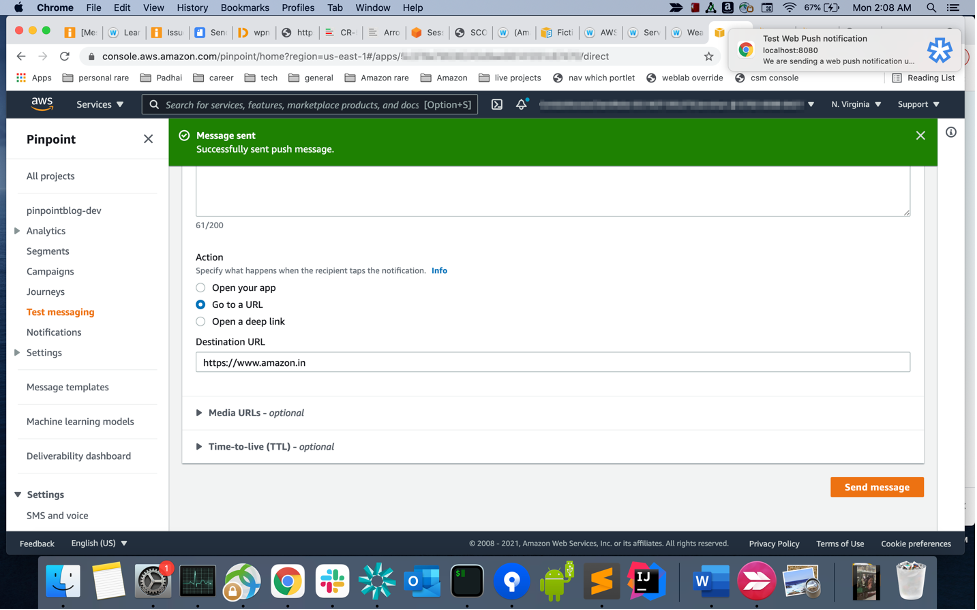977x610 pixels.
Task: Open AWS CloudShell terminal icon
Action: (x=497, y=104)
